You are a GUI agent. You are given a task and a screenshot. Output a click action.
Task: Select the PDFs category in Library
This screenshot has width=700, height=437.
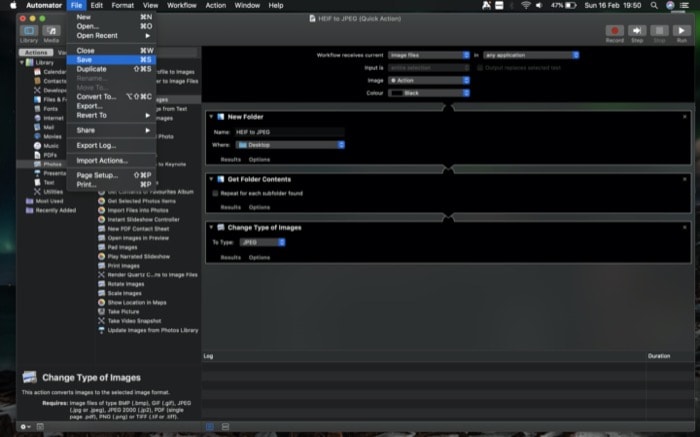pyautogui.click(x=46, y=155)
